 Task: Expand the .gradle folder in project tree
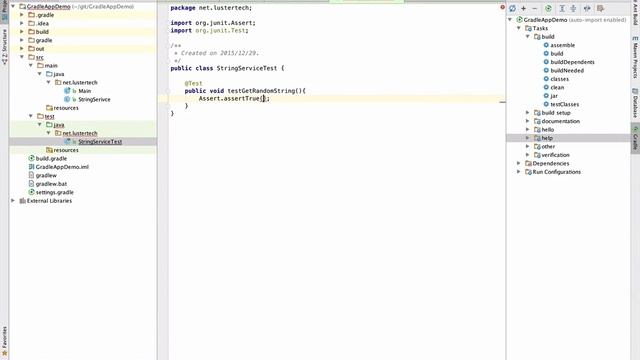[22, 15]
